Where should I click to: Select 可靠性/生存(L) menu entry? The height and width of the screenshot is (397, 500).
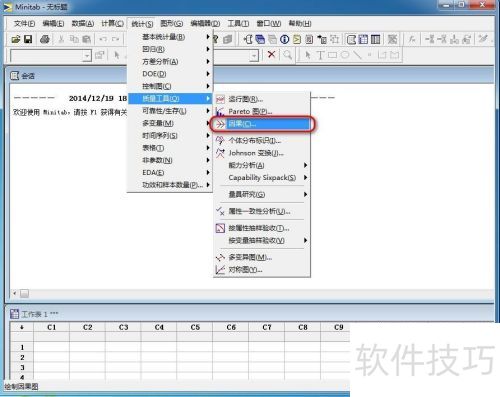coord(169,111)
